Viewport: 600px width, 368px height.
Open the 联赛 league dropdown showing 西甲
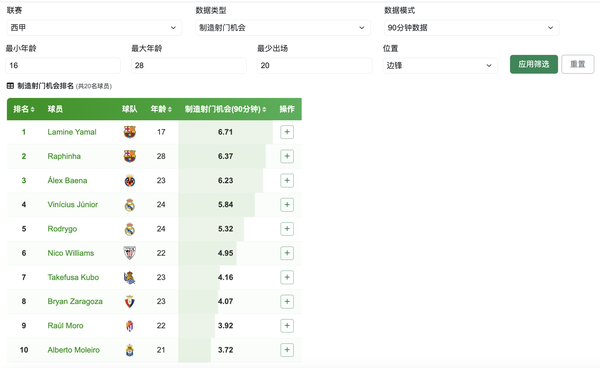[94, 28]
